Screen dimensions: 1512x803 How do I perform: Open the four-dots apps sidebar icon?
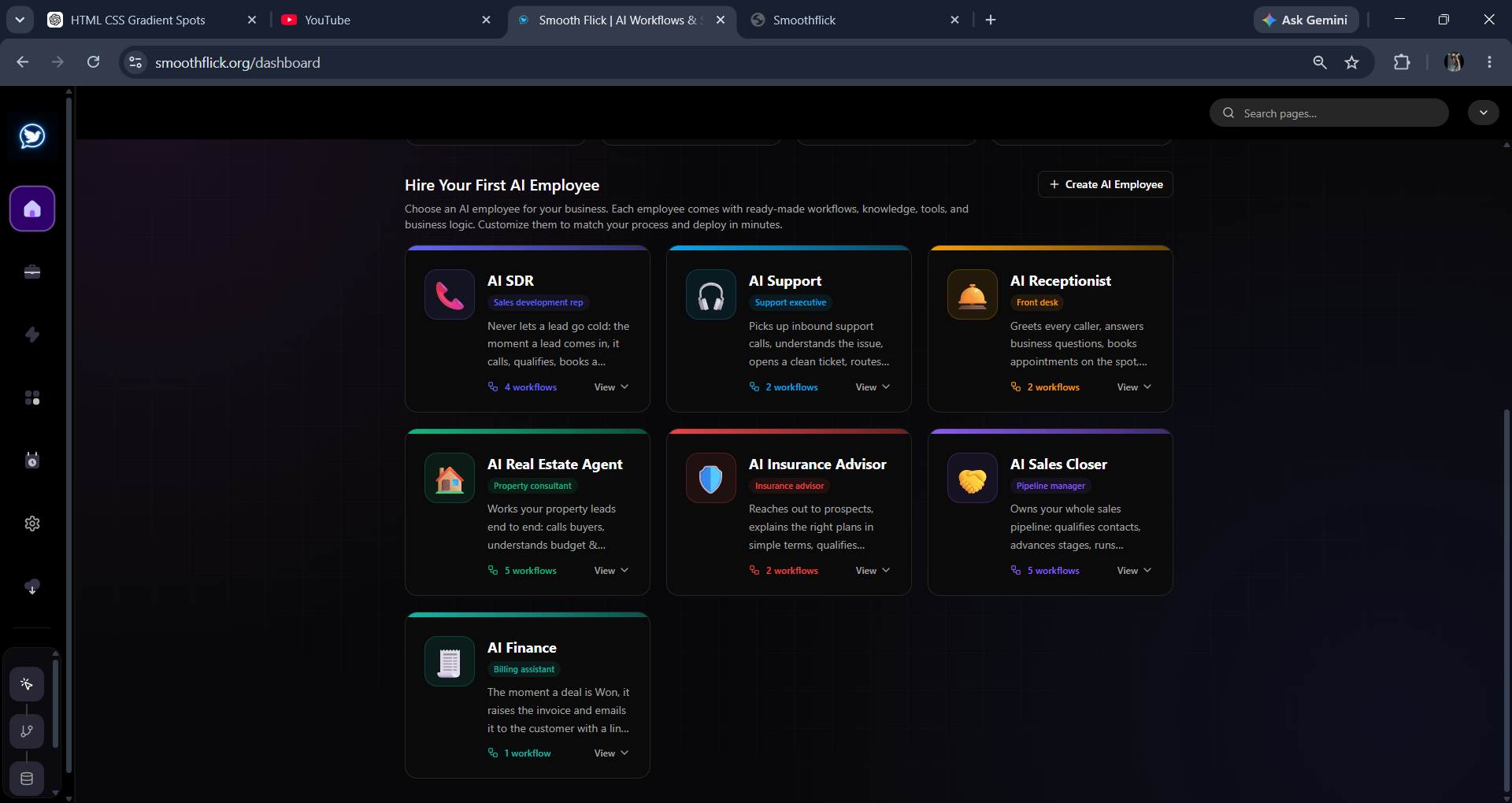click(x=32, y=398)
